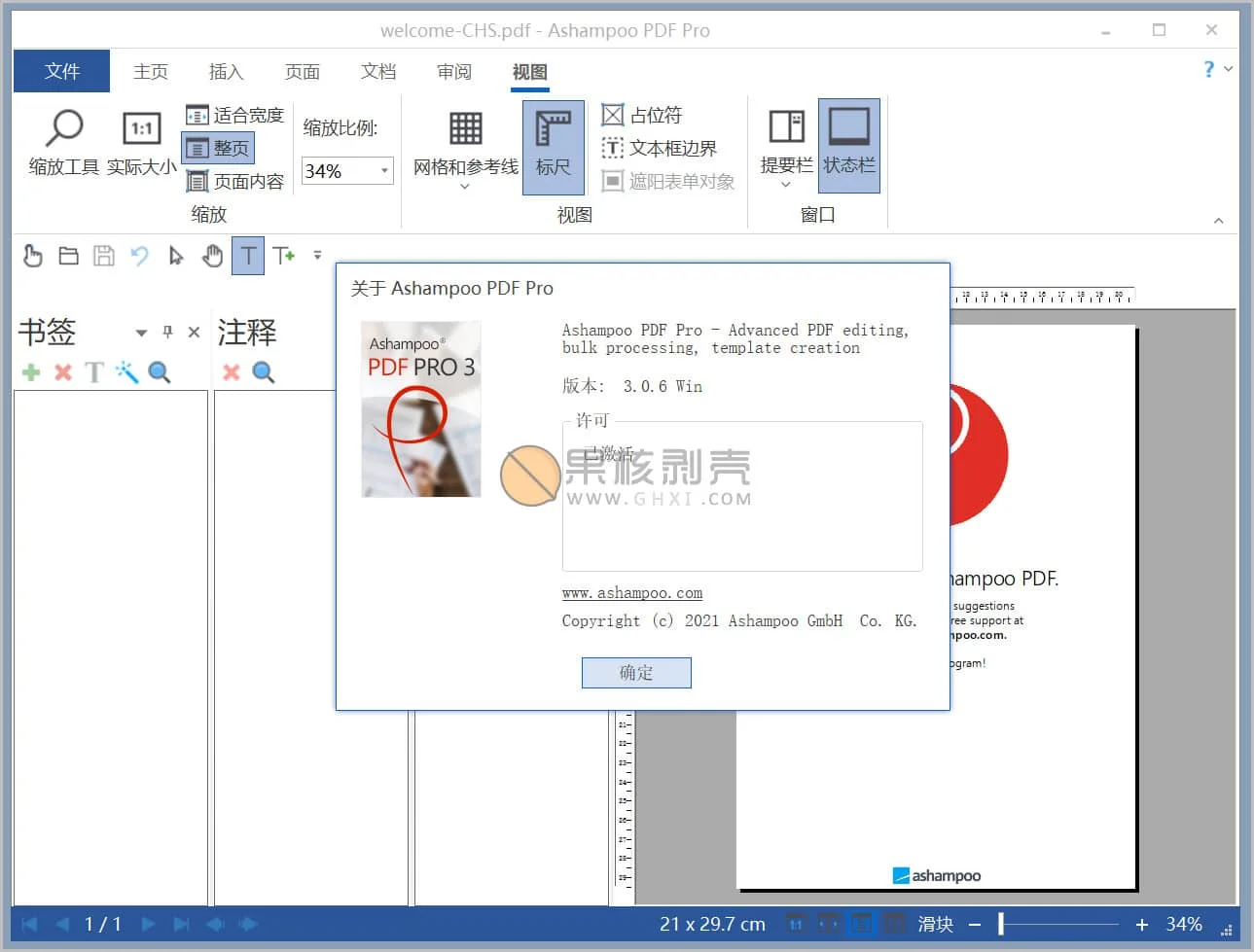This screenshot has height=952, width=1254.
Task: Jump to last page with the skip-forward control
Action: coord(181,924)
